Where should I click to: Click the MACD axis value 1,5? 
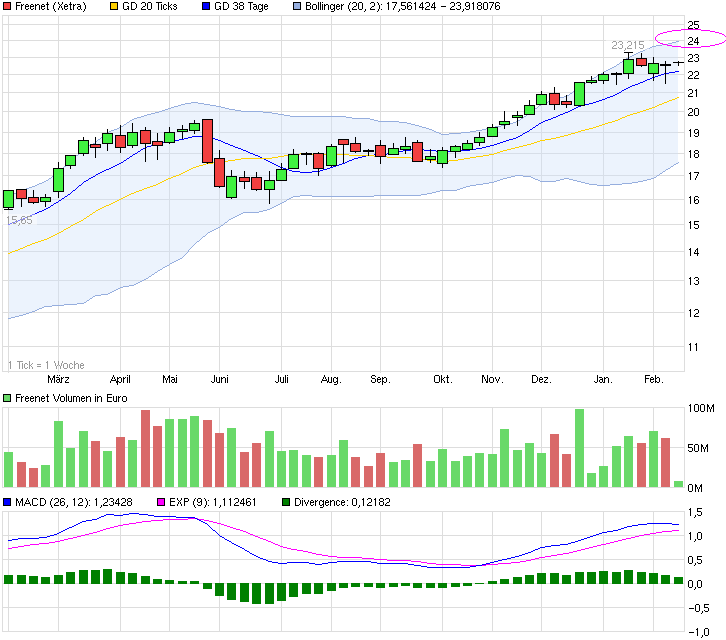pos(695,512)
